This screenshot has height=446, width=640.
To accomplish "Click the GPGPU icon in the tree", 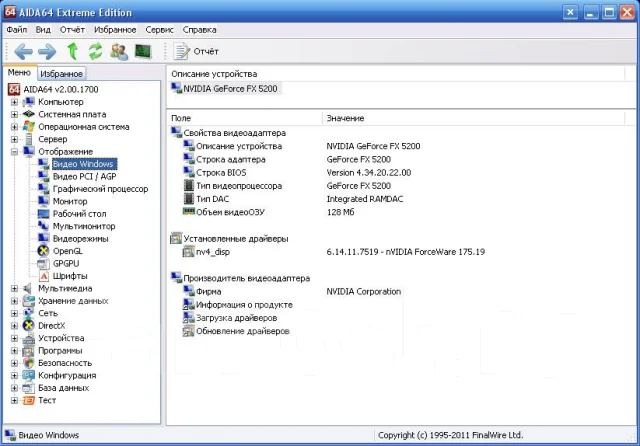I will 43,264.
